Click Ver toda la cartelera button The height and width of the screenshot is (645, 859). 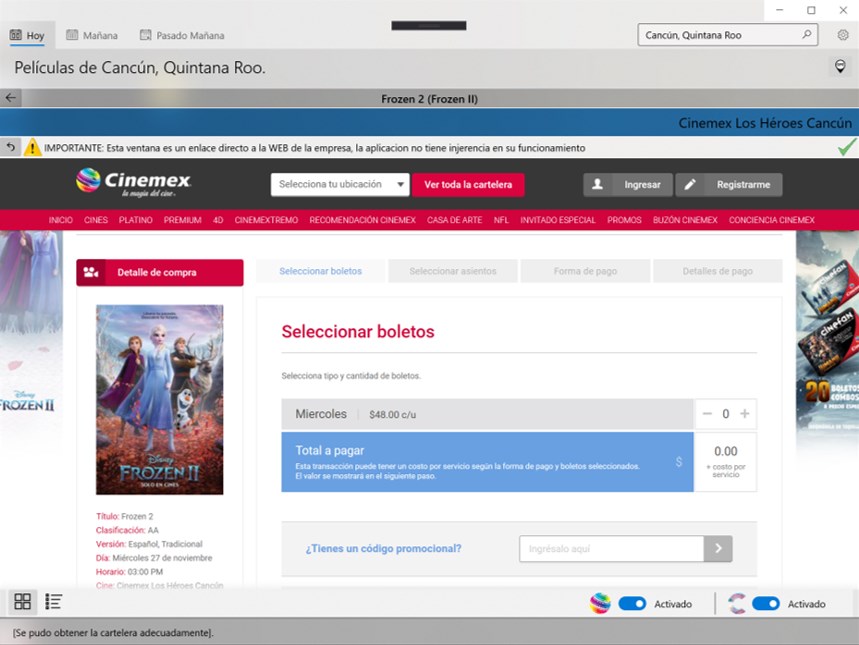click(468, 185)
